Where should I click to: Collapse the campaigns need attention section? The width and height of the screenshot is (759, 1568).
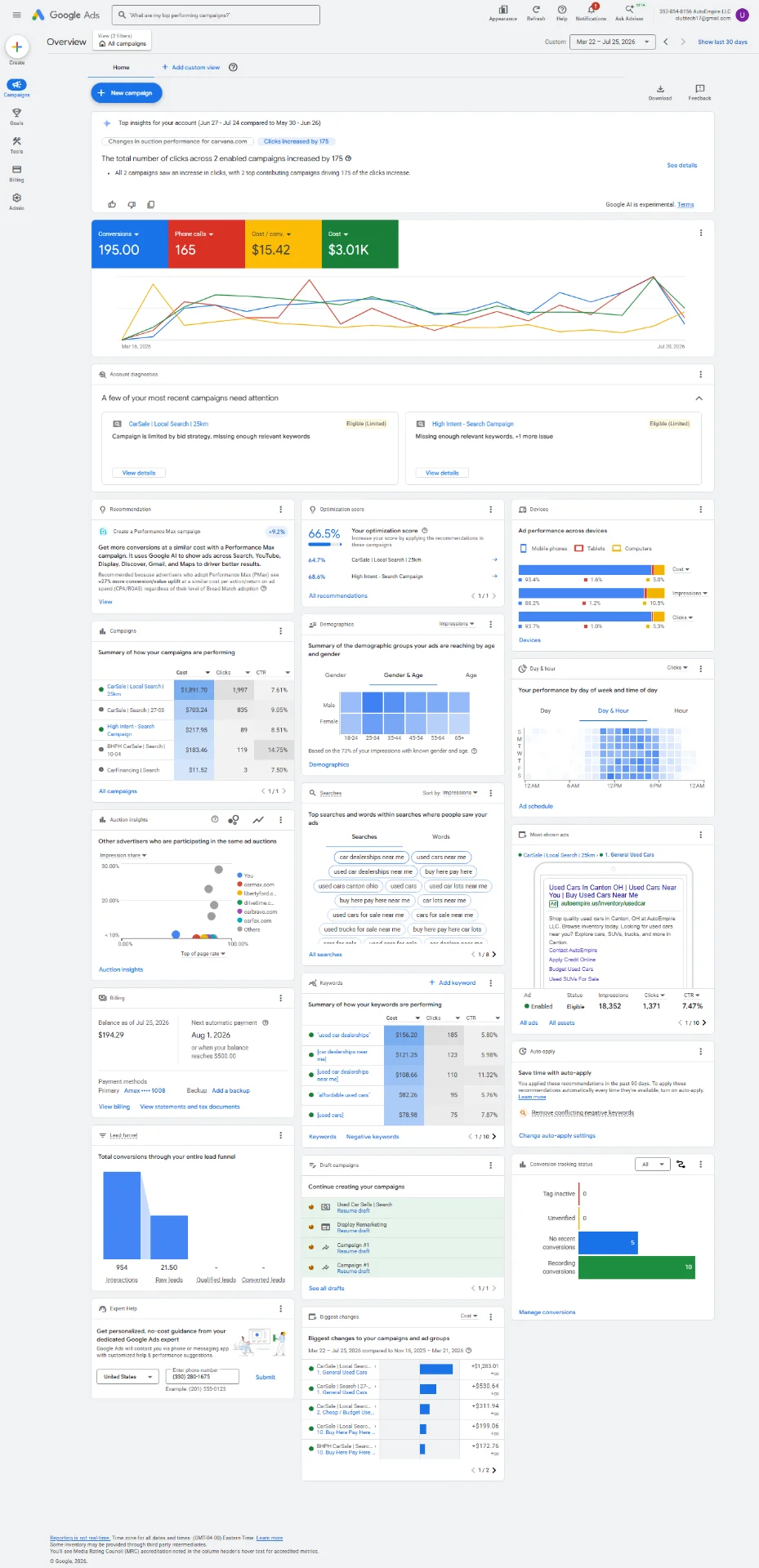click(699, 398)
